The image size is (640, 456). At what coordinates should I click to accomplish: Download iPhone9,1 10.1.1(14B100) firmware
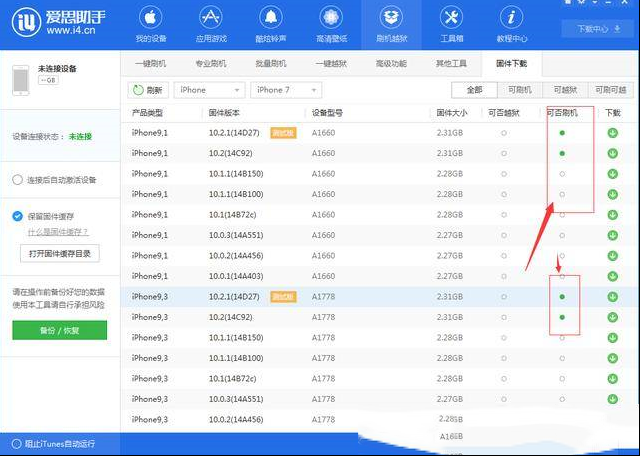(x=612, y=194)
